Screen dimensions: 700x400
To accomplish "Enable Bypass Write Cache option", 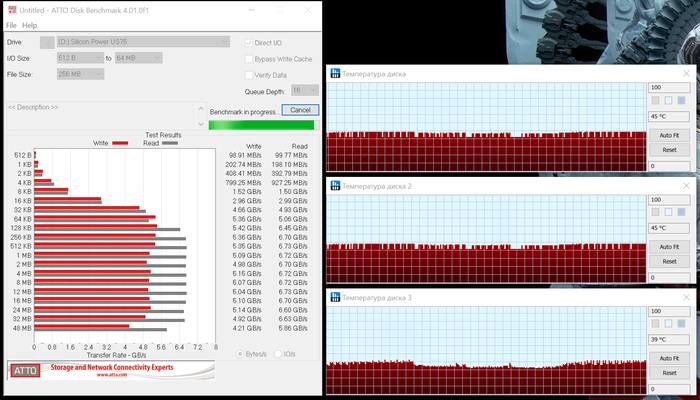I will click(x=249, y=59).
